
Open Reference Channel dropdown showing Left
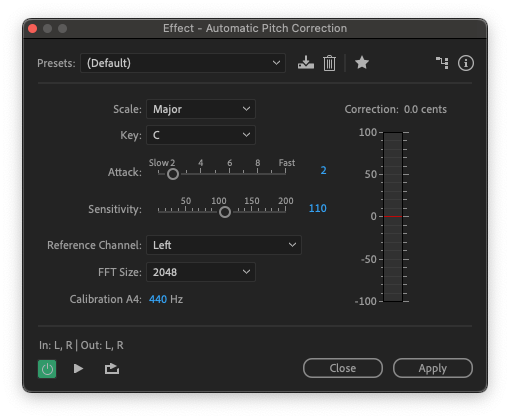coord(224,245)
